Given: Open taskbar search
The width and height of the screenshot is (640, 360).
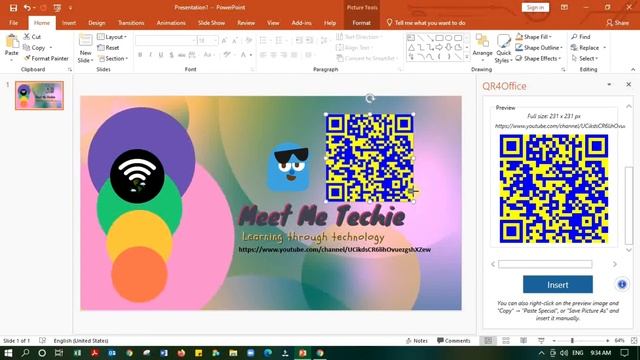Looking at the screenshot, I should pyautogui.click(x=25, y=353).
